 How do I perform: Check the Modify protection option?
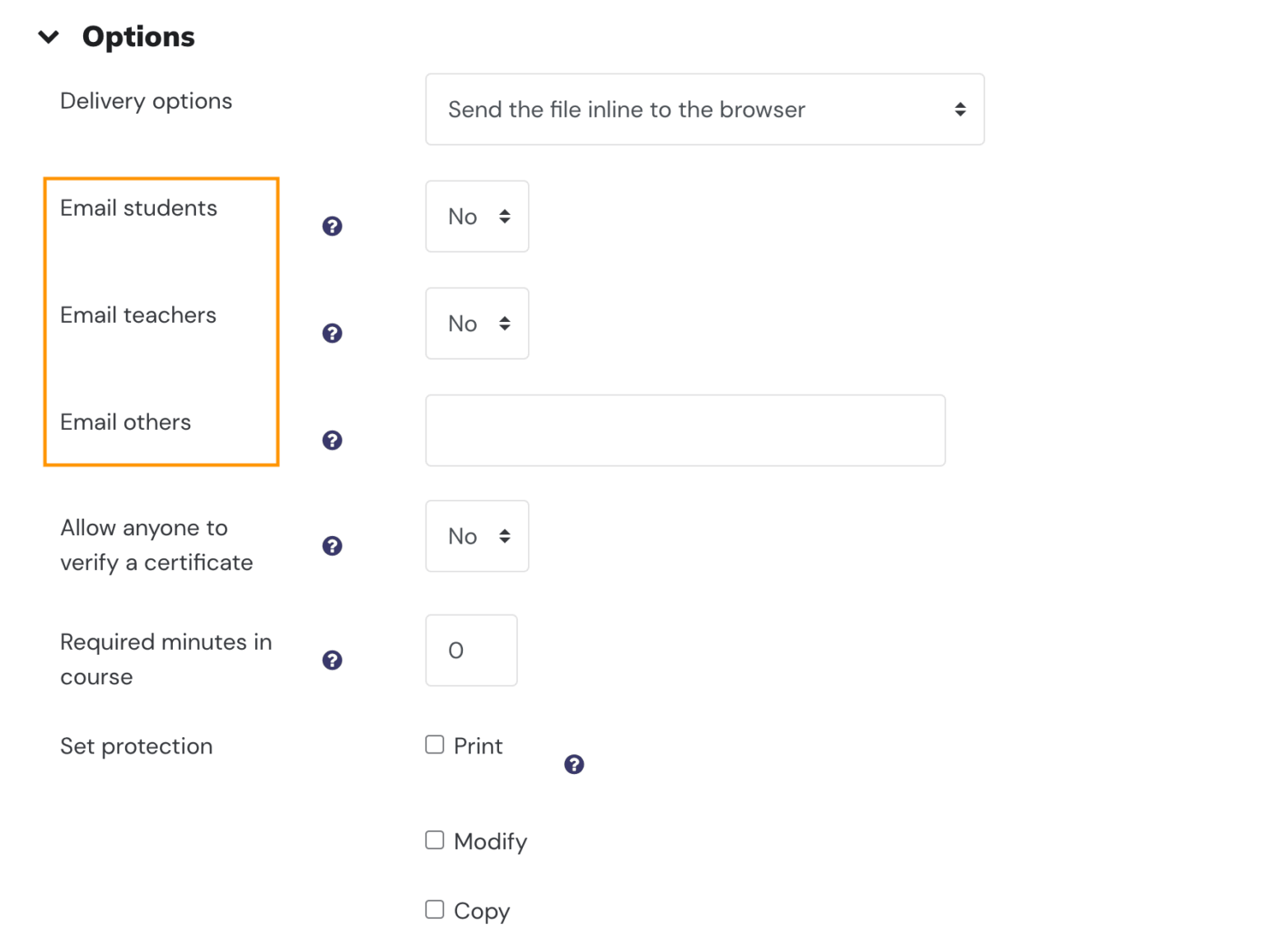[x=434, y=840]
